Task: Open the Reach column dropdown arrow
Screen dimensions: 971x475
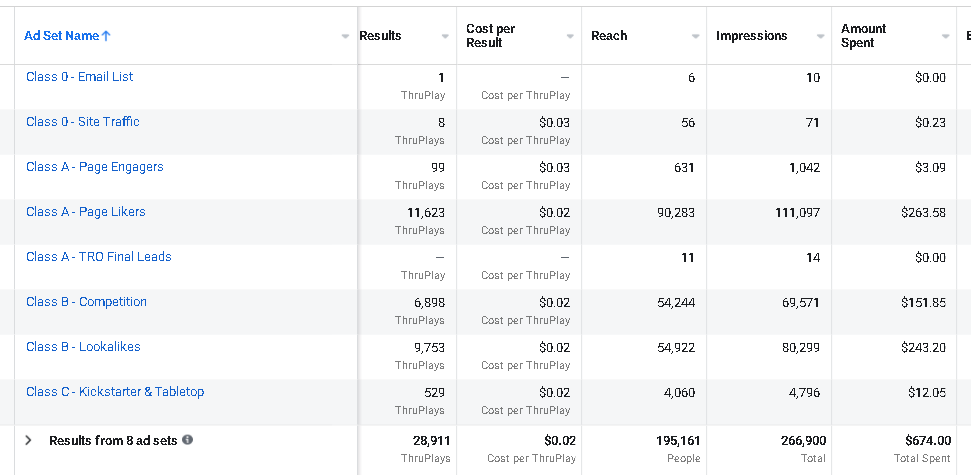Action: [x=695, y=36]
